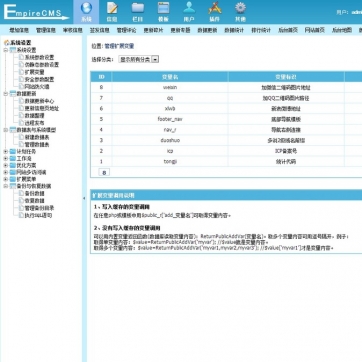Go to 更新专题 in the shortcut bar

pos(180,30)
